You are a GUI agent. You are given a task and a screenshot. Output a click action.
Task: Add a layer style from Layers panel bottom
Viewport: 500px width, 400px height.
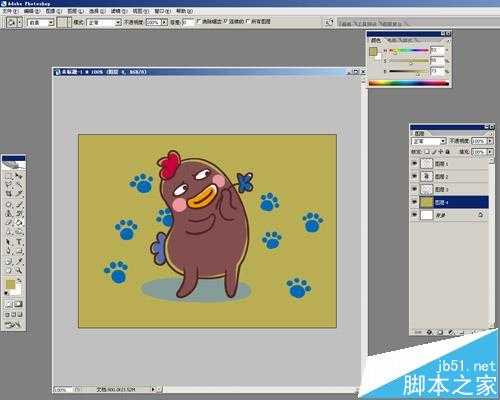click(429, 332)
